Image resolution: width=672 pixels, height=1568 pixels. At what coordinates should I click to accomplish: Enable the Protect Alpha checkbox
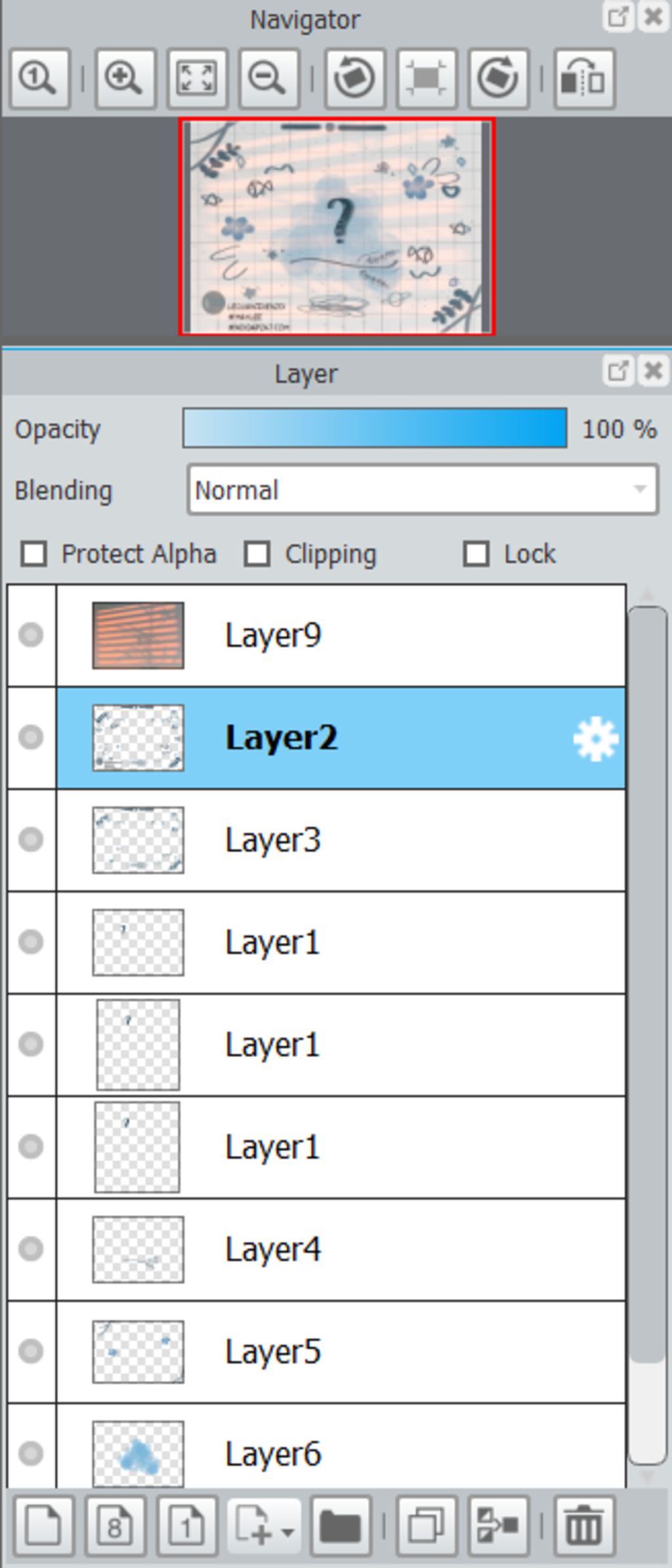[x=33, y=554]
